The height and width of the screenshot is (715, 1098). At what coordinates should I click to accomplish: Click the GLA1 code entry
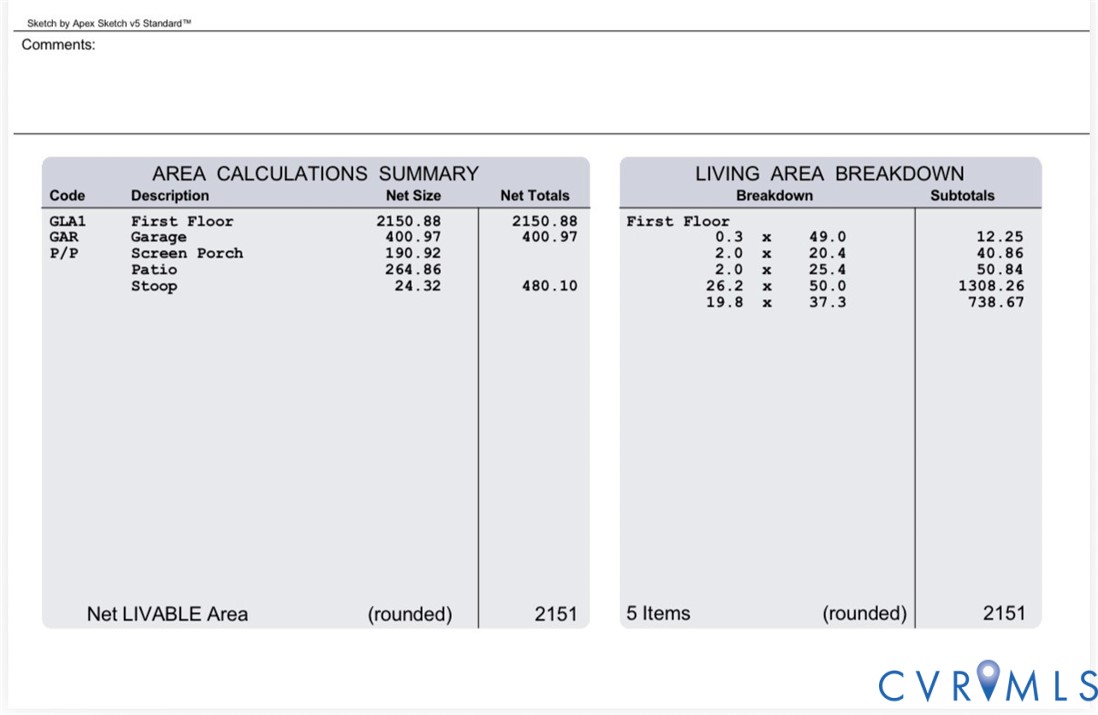pos(67,221)
